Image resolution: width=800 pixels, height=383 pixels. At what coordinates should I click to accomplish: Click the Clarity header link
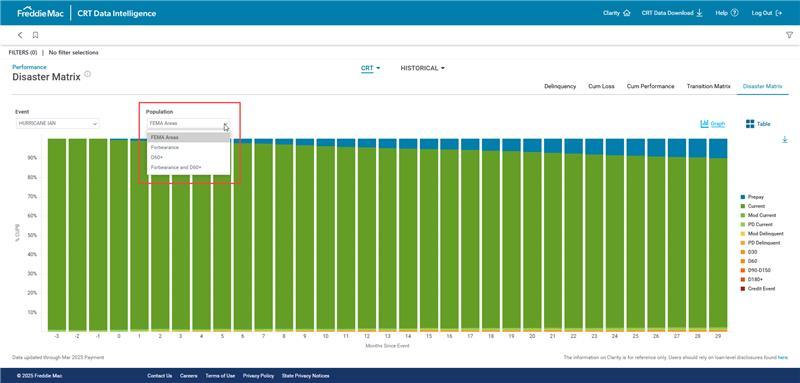611,13
